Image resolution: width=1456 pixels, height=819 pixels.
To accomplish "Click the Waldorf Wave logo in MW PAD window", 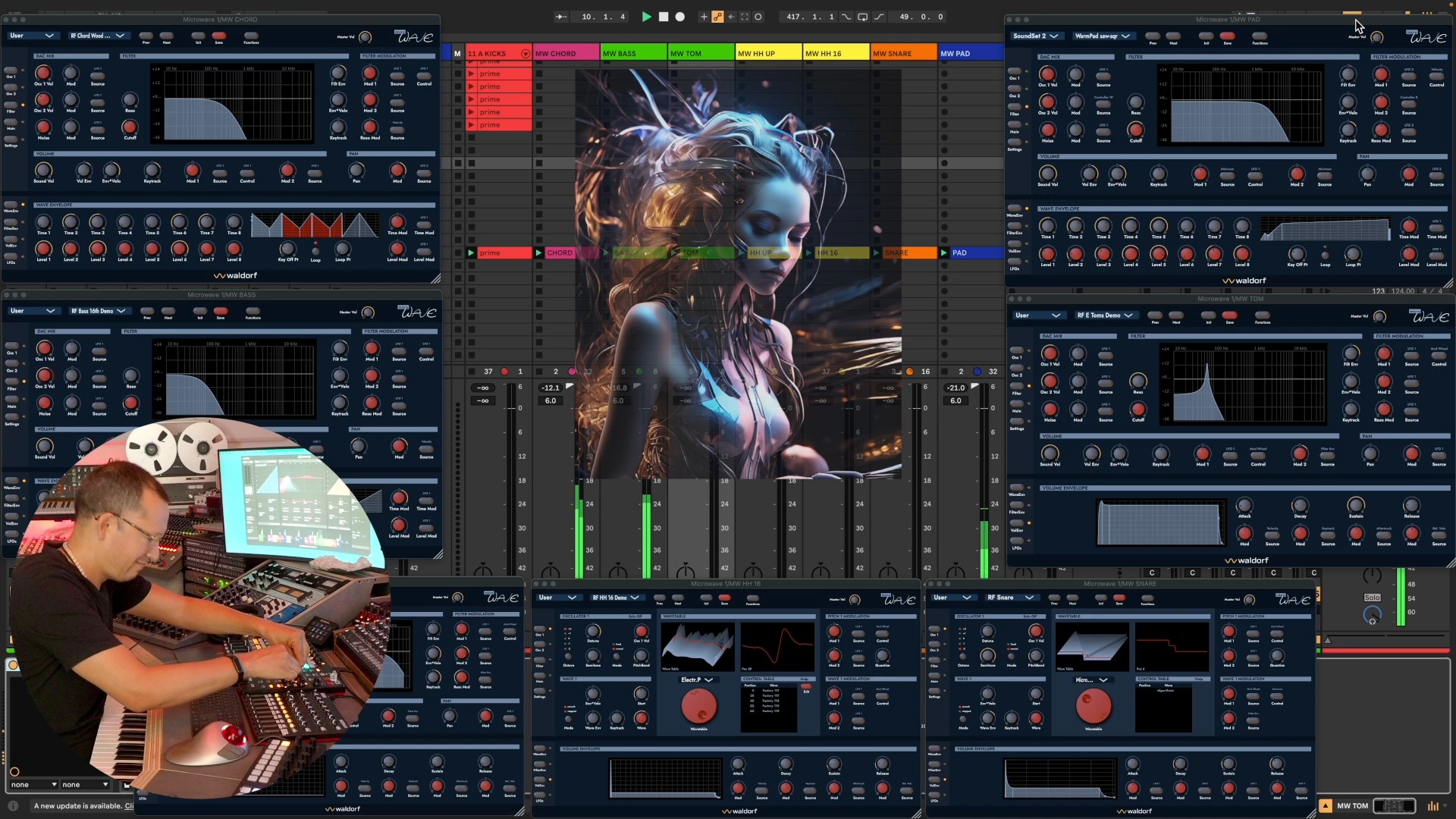I will [1427, 37].
